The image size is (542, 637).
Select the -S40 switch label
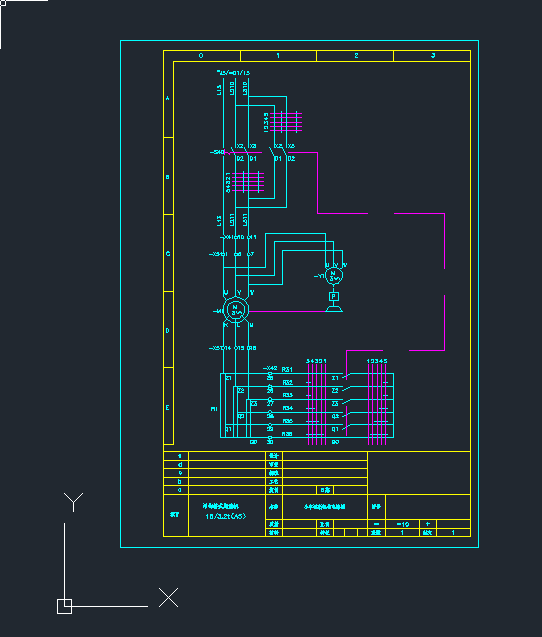[x=217, y=152]
